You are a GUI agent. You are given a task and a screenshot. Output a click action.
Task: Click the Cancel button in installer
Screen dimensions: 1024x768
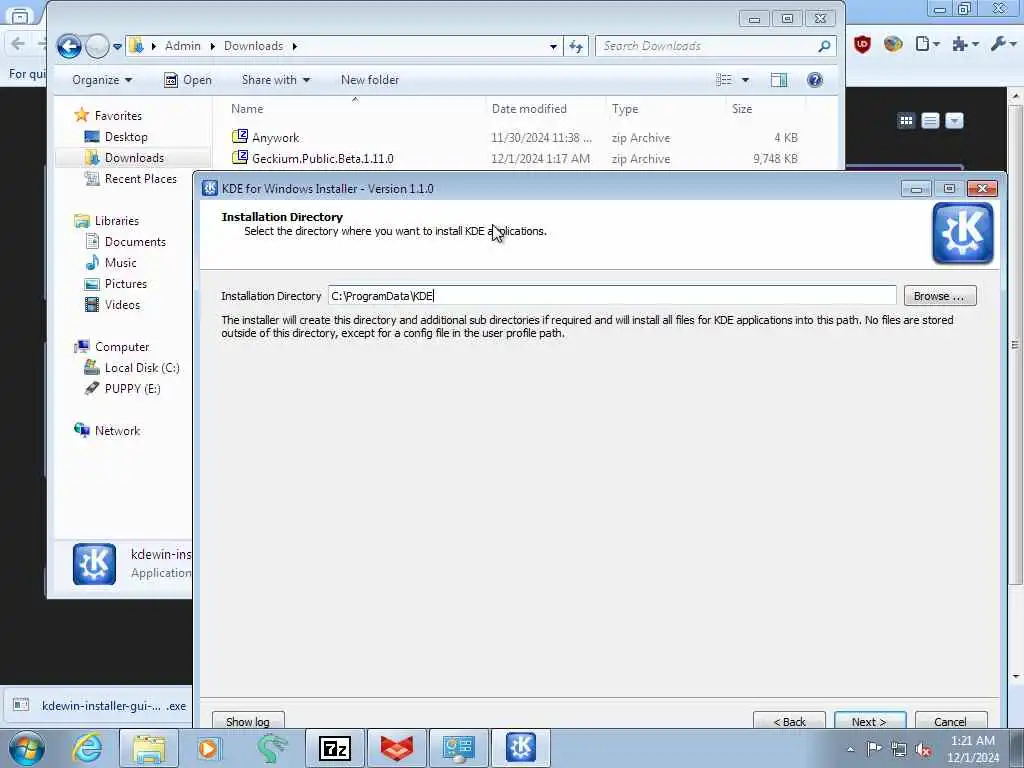tap(950, 720)
